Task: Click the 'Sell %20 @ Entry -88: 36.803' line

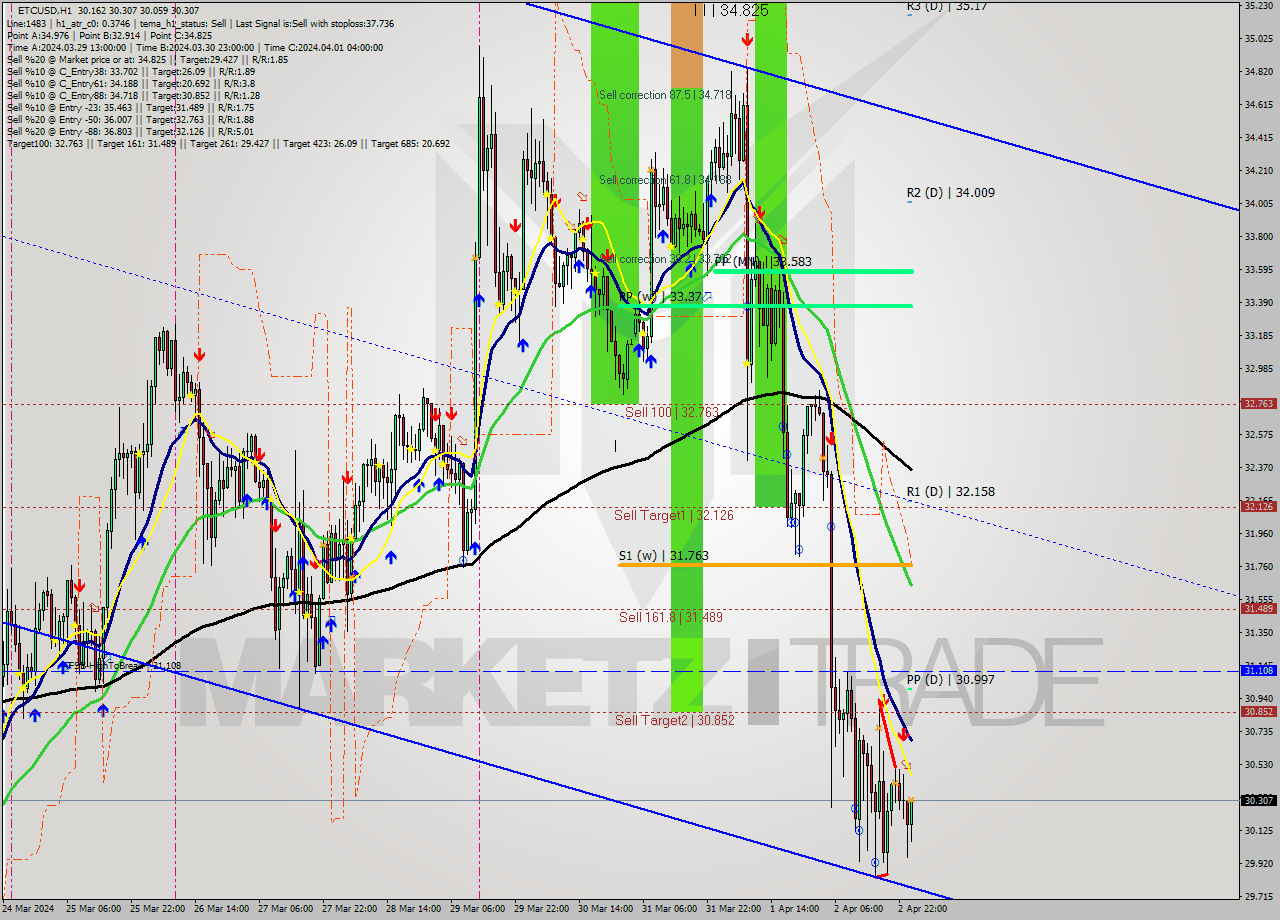Action: click(x=129, y=132)
